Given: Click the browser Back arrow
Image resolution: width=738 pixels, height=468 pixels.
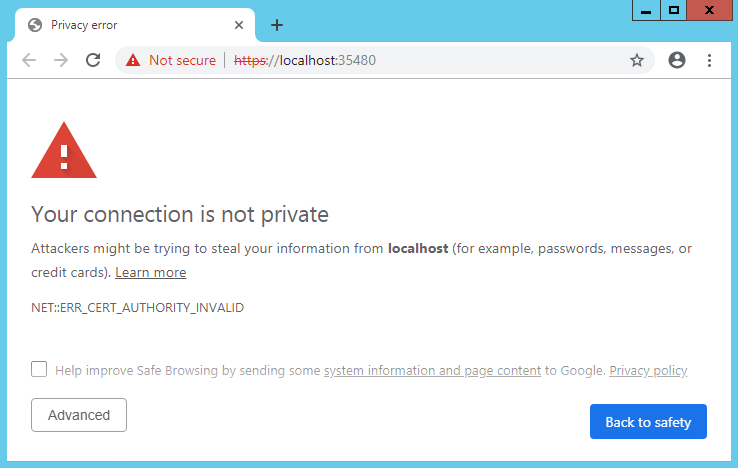Looking at the screenshot, I should pyautogui.click(x=29, y=60).
